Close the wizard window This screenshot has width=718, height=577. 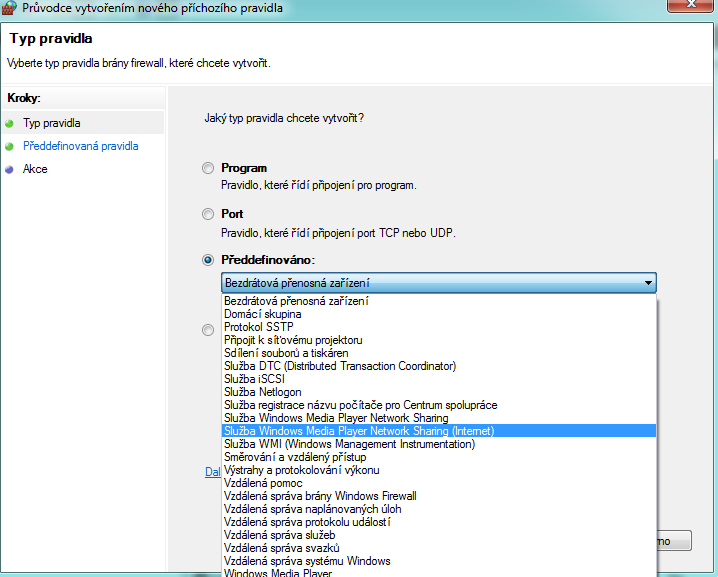[690, 5]
